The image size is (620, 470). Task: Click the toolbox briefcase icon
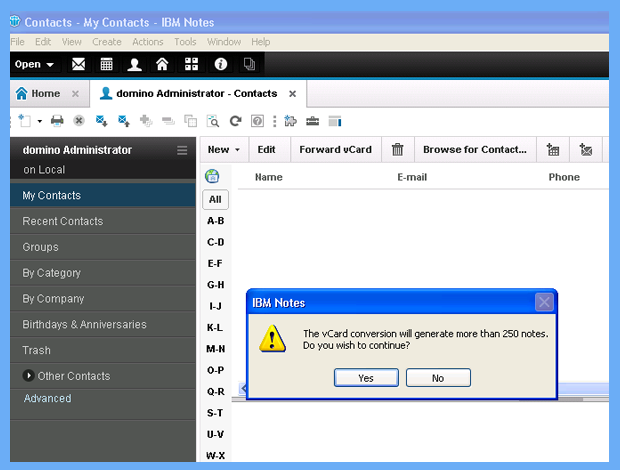point(312,121)
